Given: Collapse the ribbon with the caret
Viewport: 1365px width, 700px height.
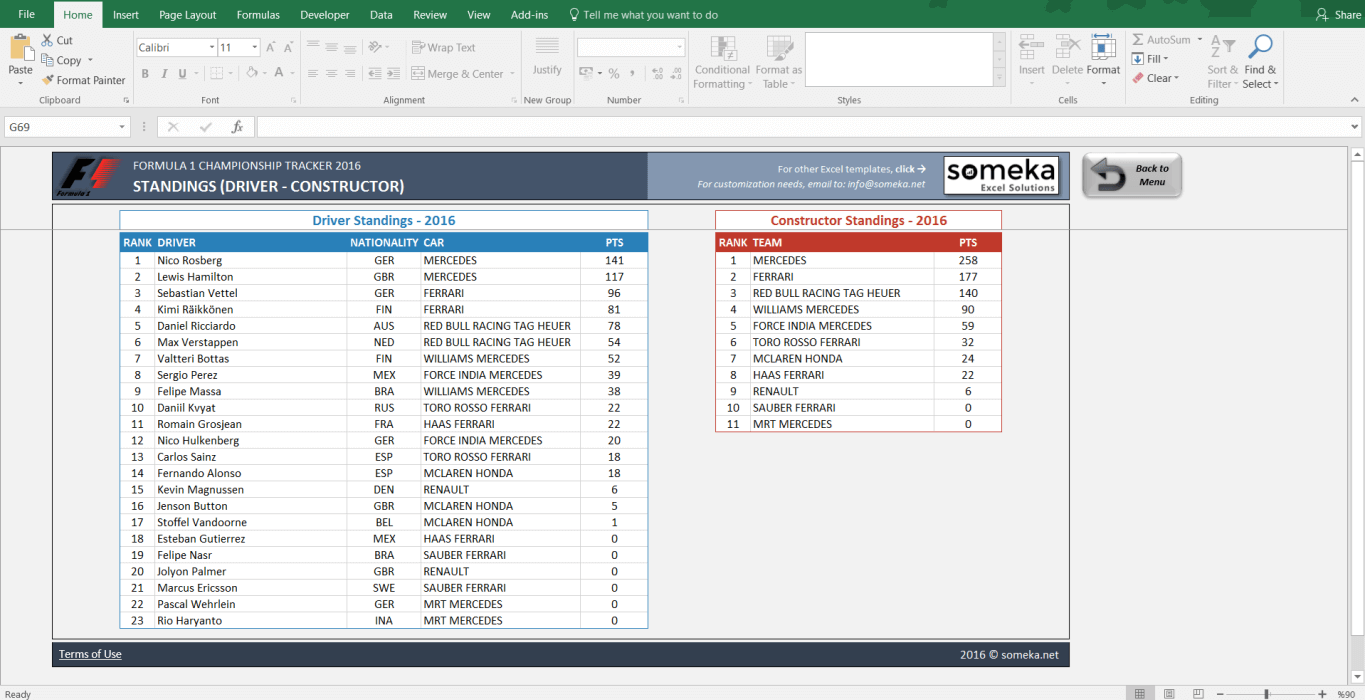Looking at the screenshot, I should [1353, 100].
